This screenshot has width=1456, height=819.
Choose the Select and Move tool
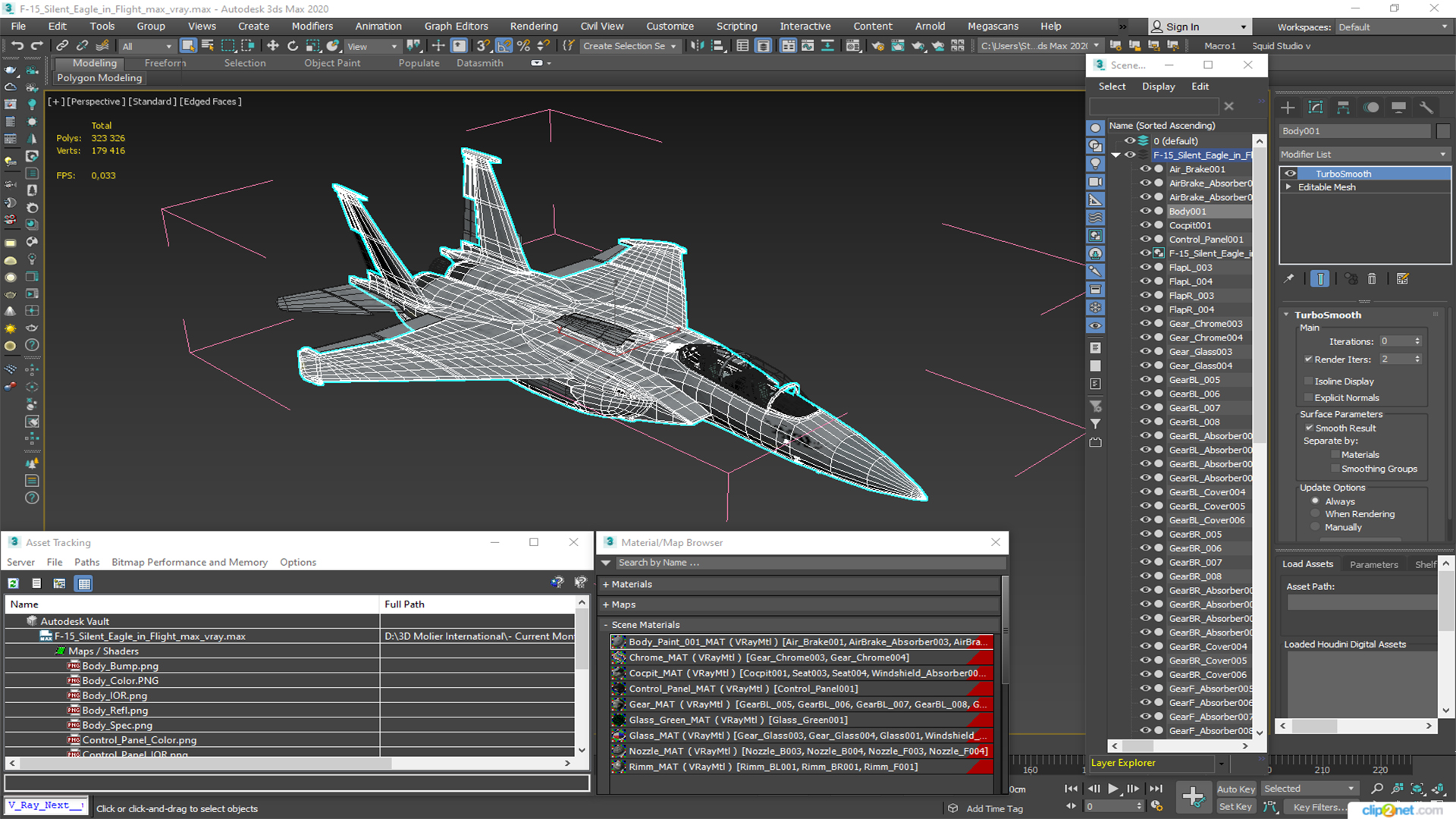[273, 45]
